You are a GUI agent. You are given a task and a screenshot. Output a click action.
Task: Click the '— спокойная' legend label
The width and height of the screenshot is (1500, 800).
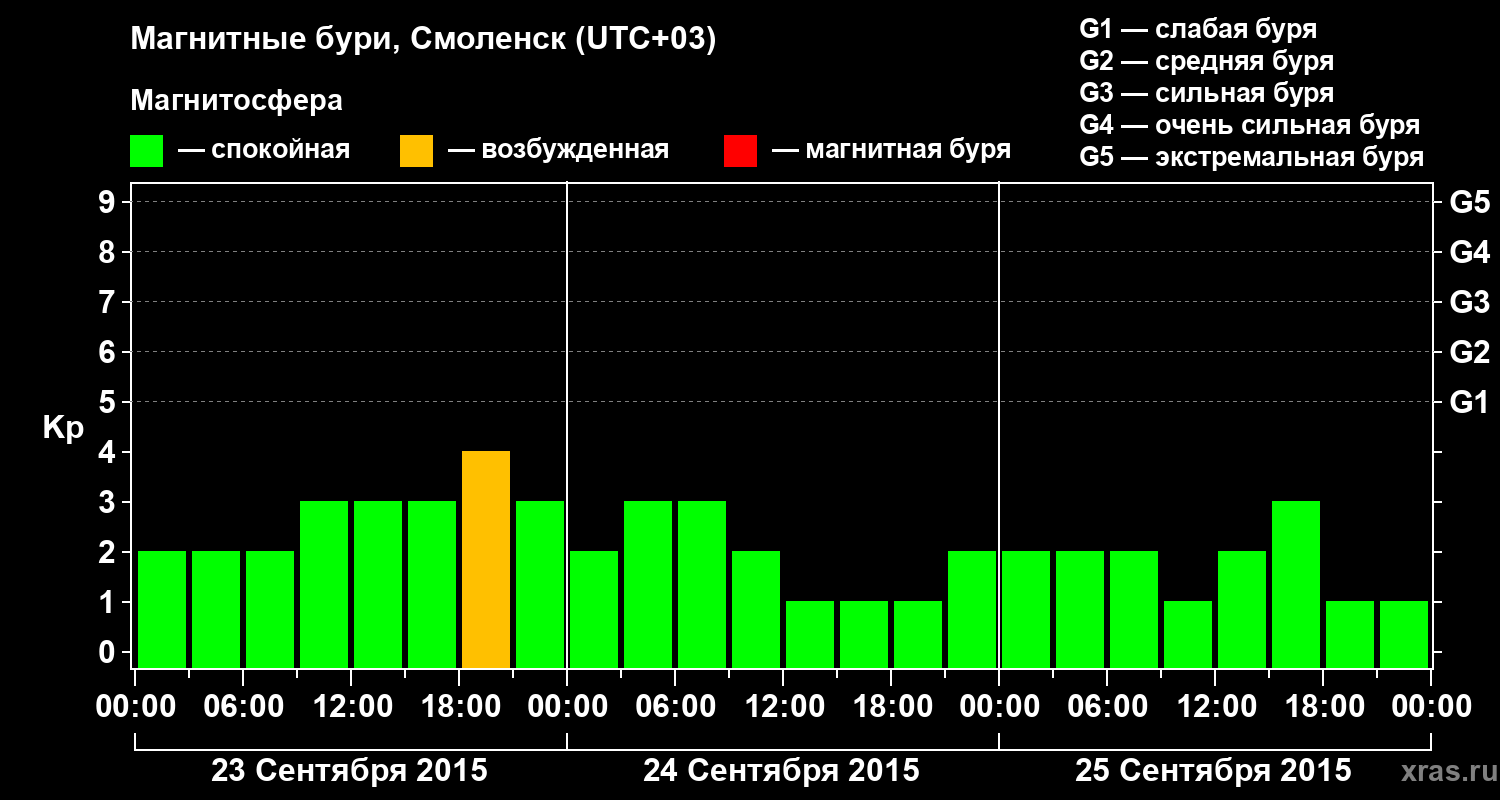pos(264,151)
